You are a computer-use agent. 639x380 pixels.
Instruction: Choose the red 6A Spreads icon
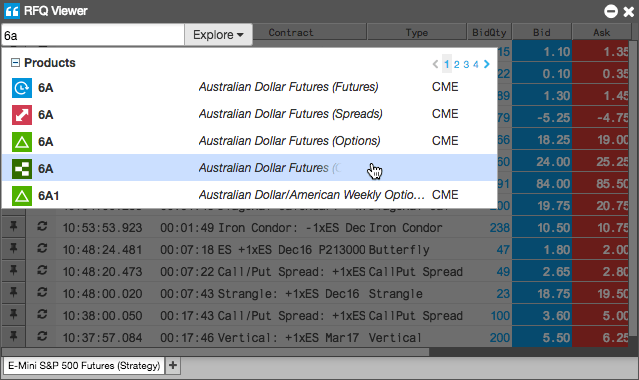pyautogui.click(x=22, y=115)
